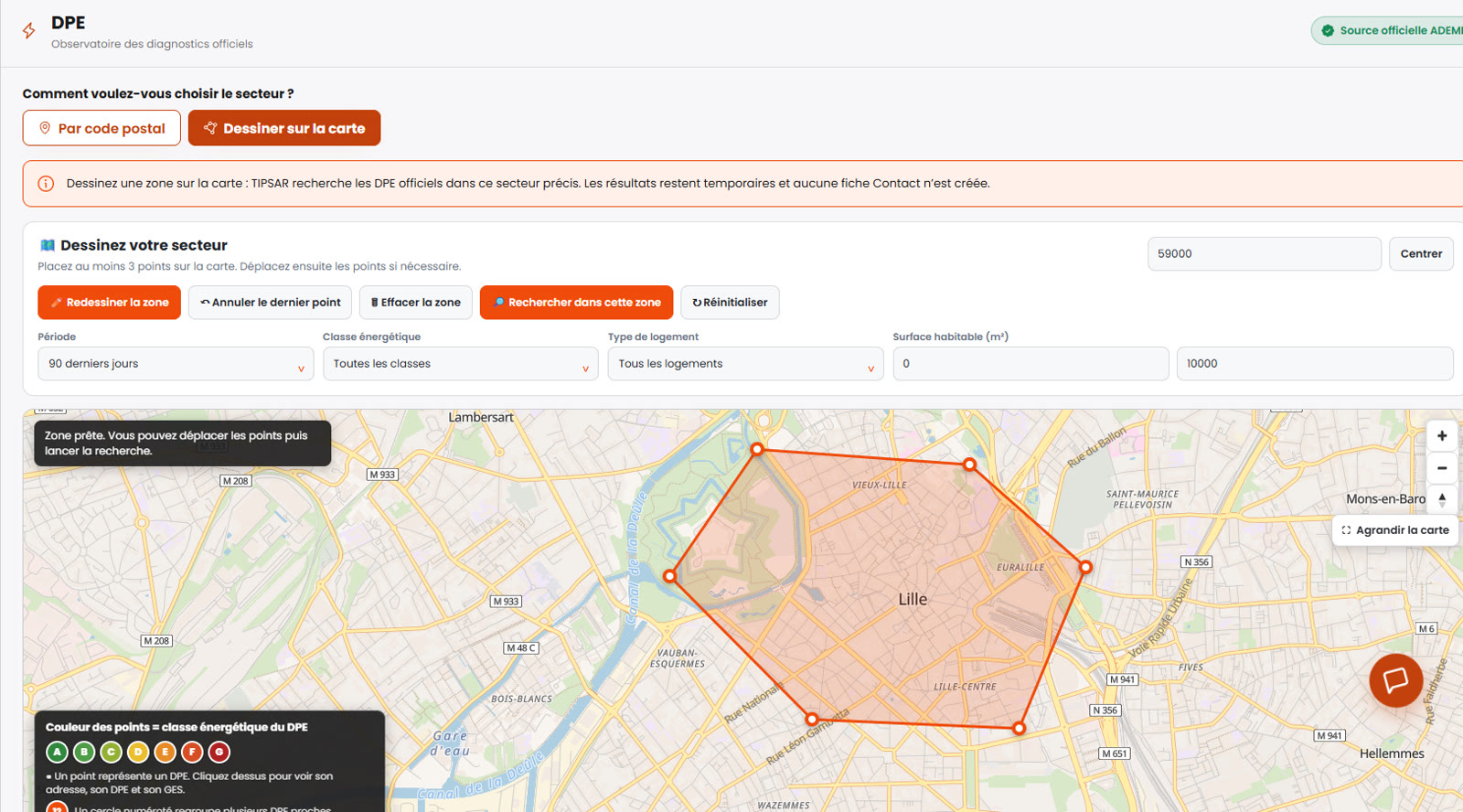Image resolution: width=1463 pixels, height=812 pixels.
Task: Focus the maximum surface field showing 10000
Action: [1315, 364]
